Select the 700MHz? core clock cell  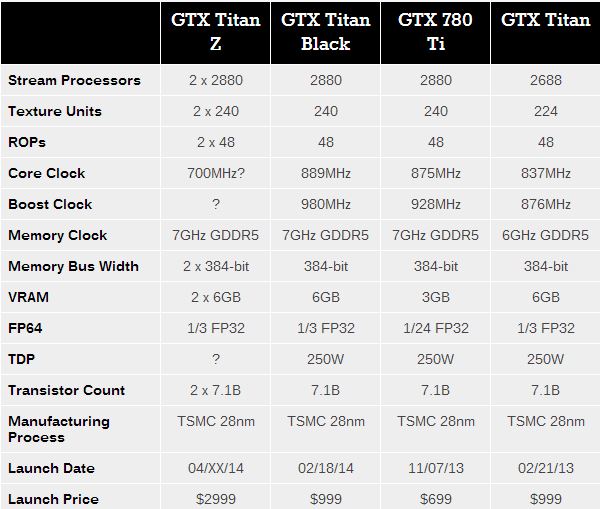tap(216, 173)
